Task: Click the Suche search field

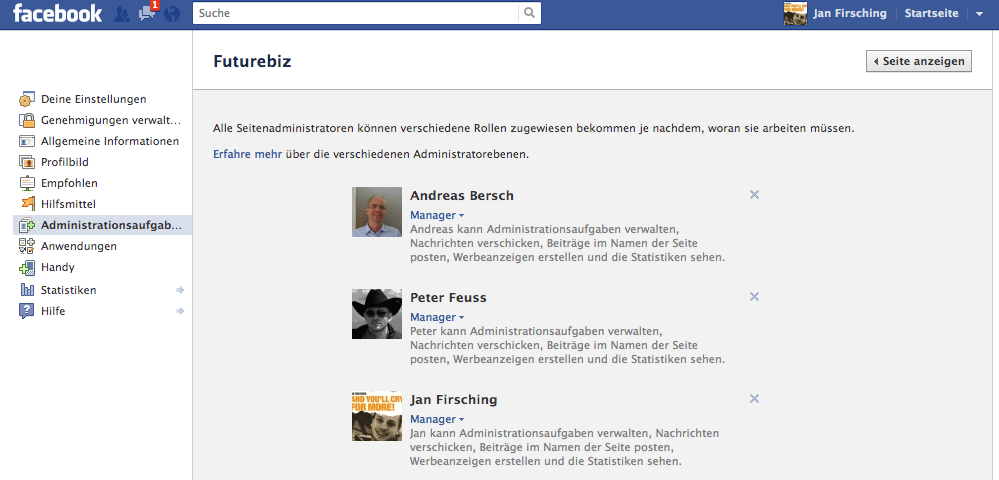Action: coord(356,13)
